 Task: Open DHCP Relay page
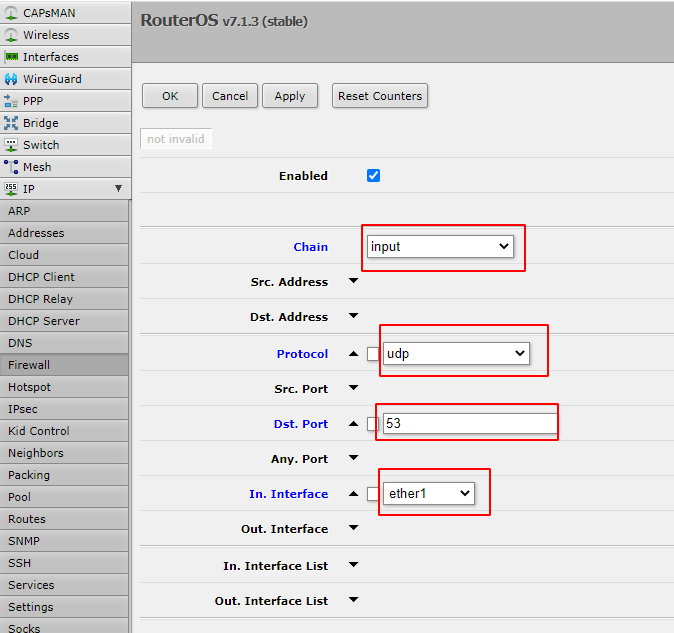point(64,299)
